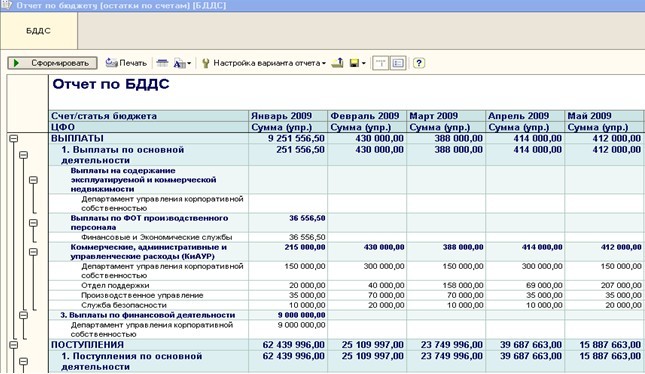Collapse Коммерческие, административные расходы (КиАУР) group
This screenshot has width=645, height=374.
(x=33, y=252)
